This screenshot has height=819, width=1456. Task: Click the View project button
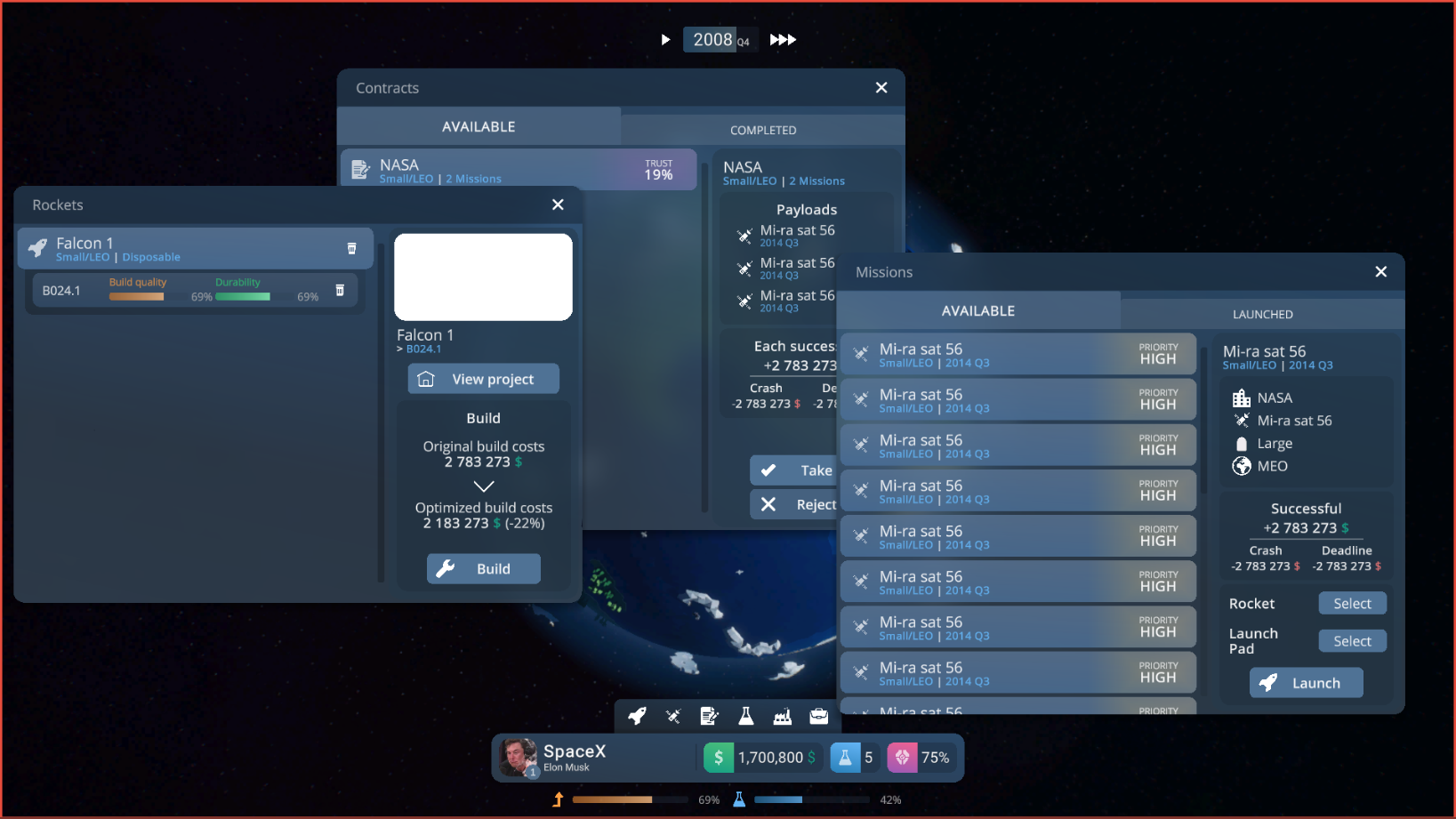[x=483, y=379]
